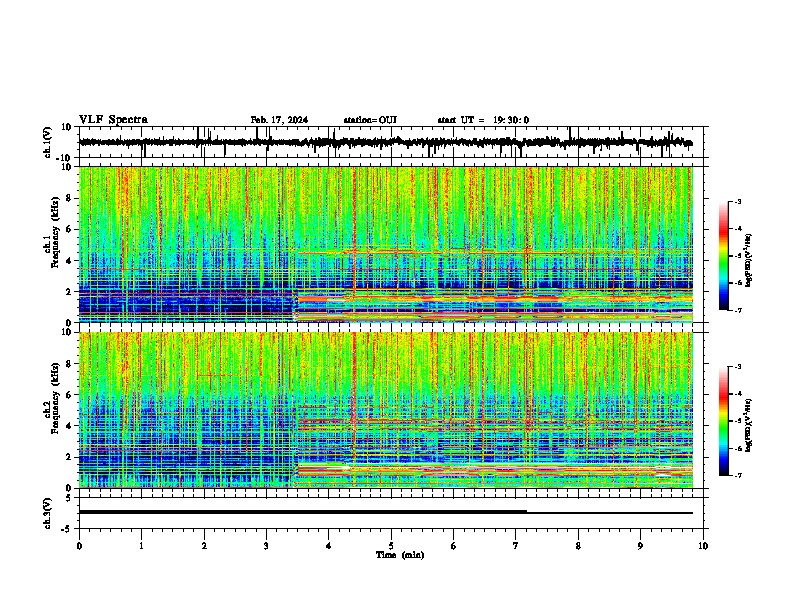Screen dimensions: 792x612
Task: Select the "start UT = 19:30:0" text
Action: (x=483, y=120)
